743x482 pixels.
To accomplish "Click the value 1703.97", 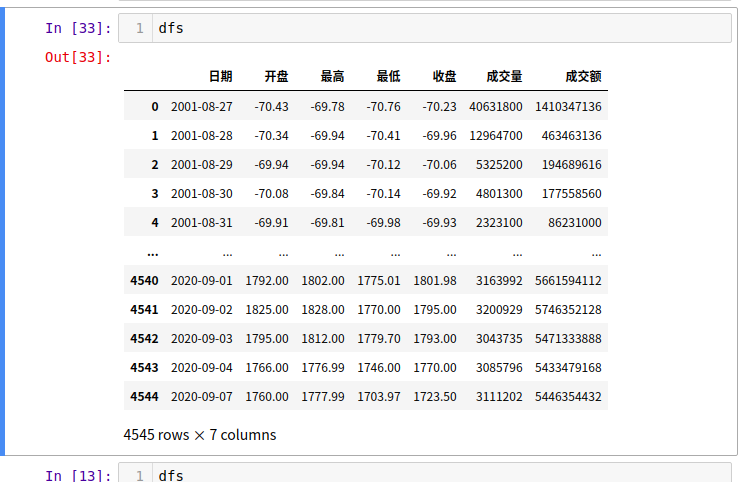I will click(x=379, y=396).
